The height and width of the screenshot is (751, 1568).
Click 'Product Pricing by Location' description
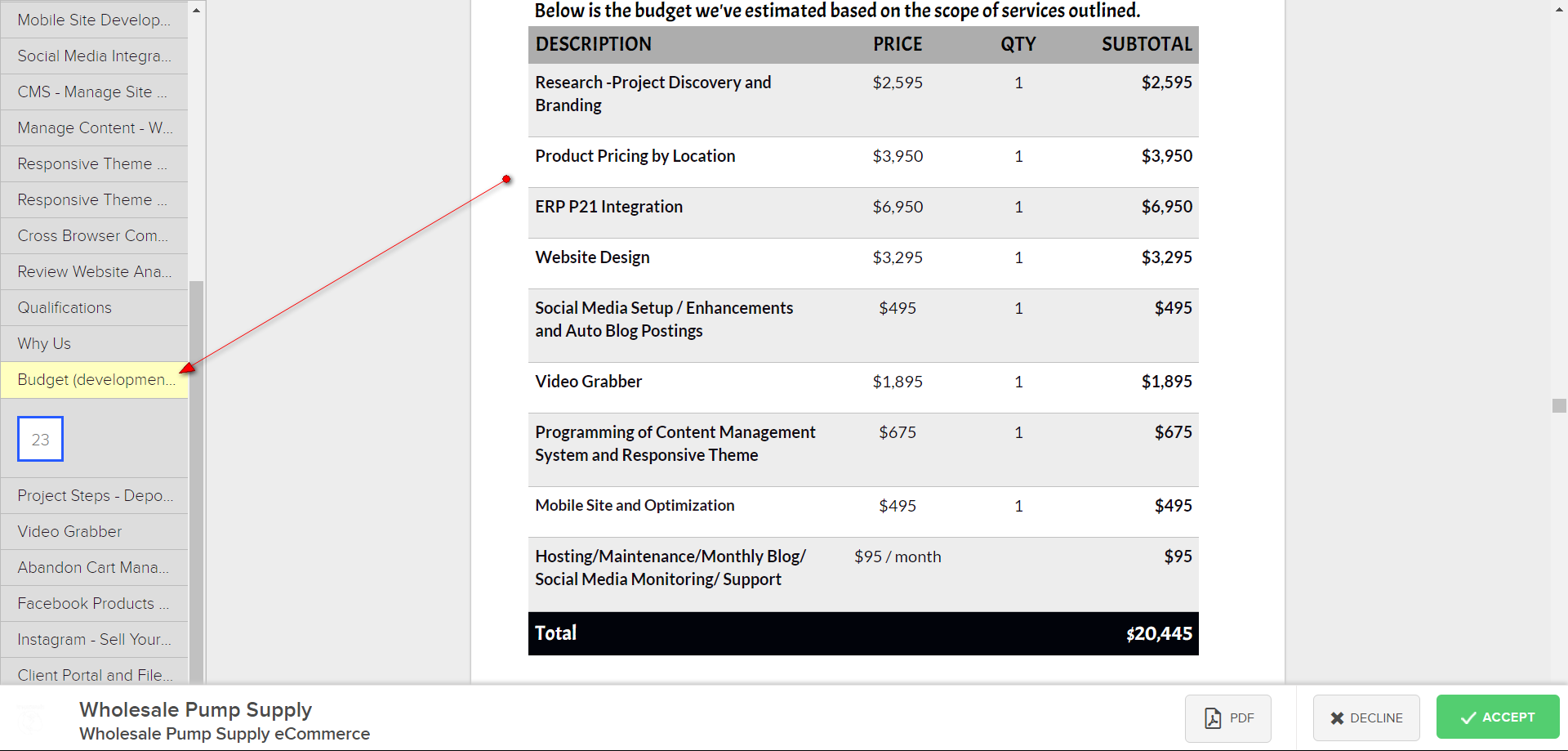coord(635,156)
